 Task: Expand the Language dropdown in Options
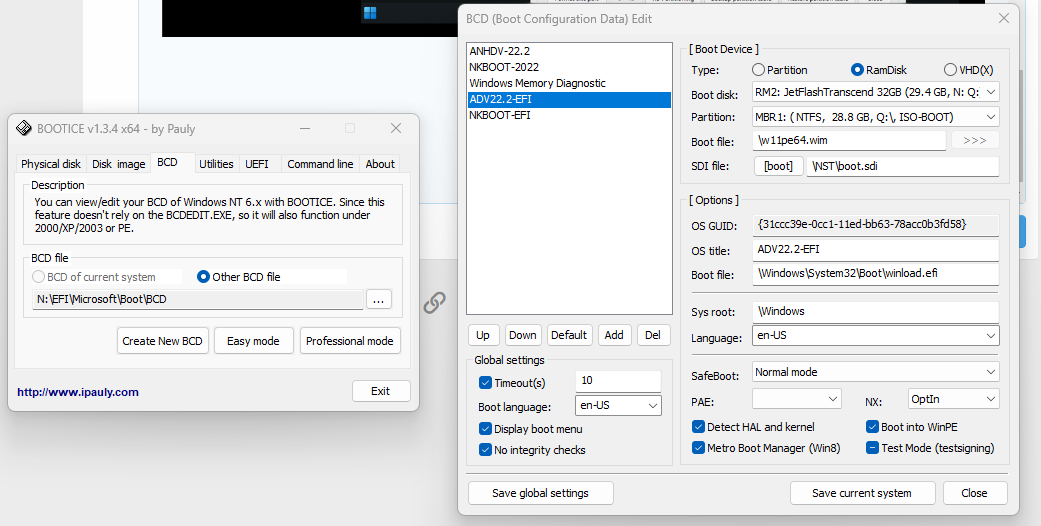[x=876, y=335]
